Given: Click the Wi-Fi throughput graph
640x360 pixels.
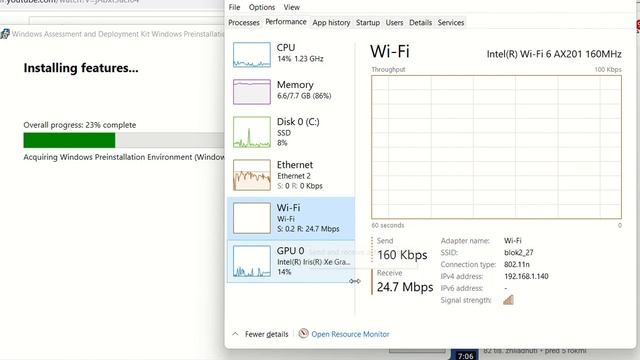Looking at the screenshot, I should [496, 147].
